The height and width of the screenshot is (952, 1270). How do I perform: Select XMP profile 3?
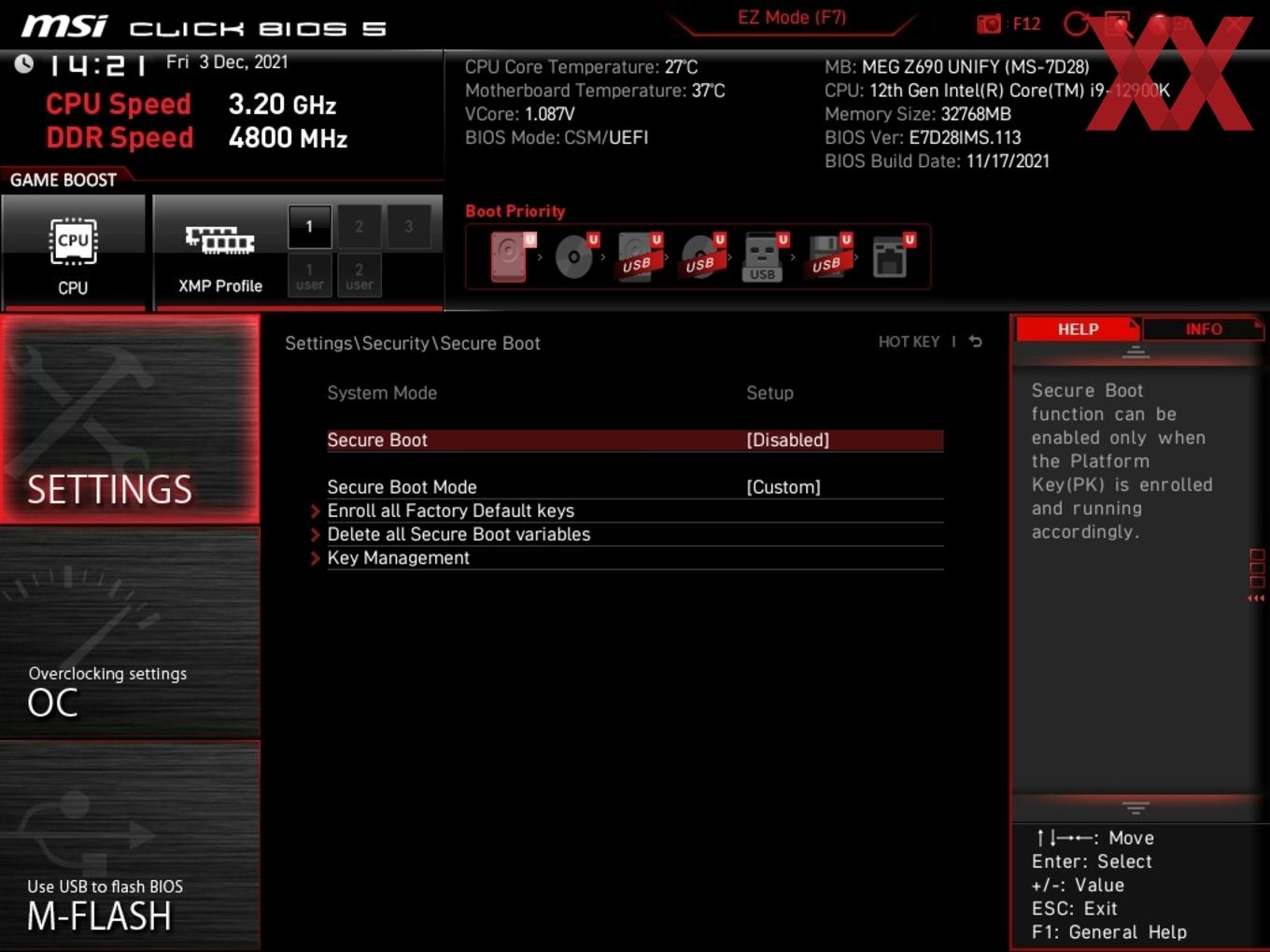click(408, 227)
